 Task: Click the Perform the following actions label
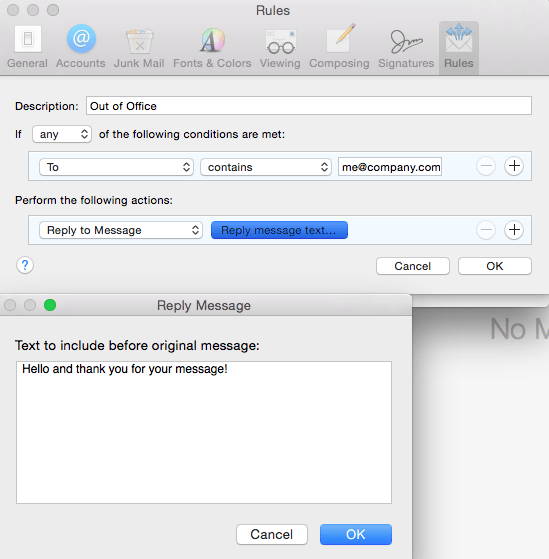(94, 200)
